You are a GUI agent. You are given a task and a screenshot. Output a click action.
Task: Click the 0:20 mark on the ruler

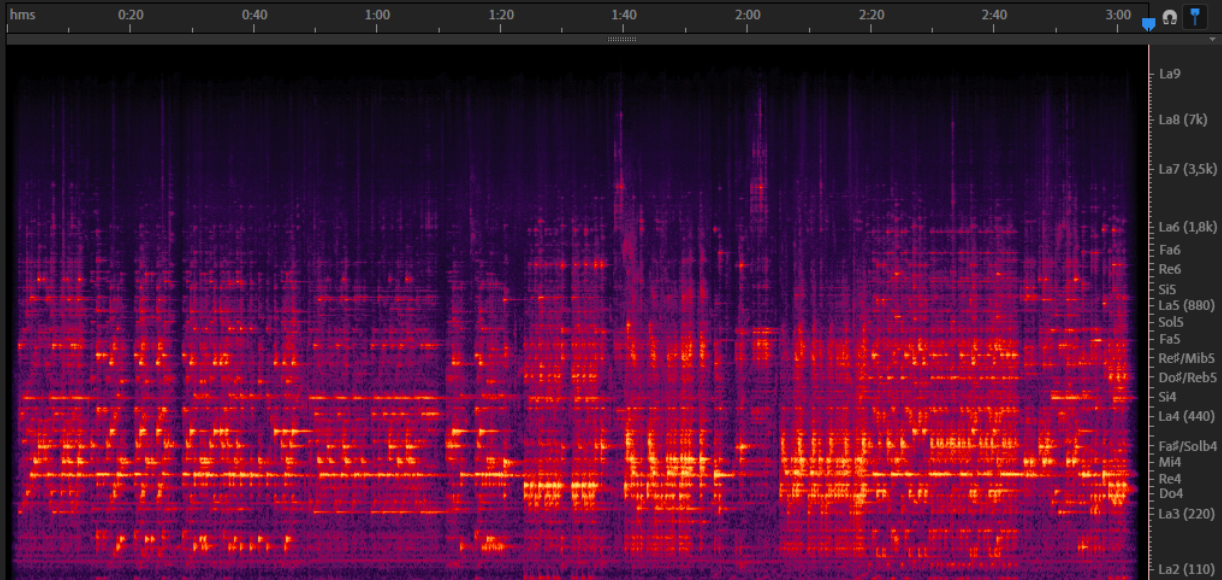point(130,16)
